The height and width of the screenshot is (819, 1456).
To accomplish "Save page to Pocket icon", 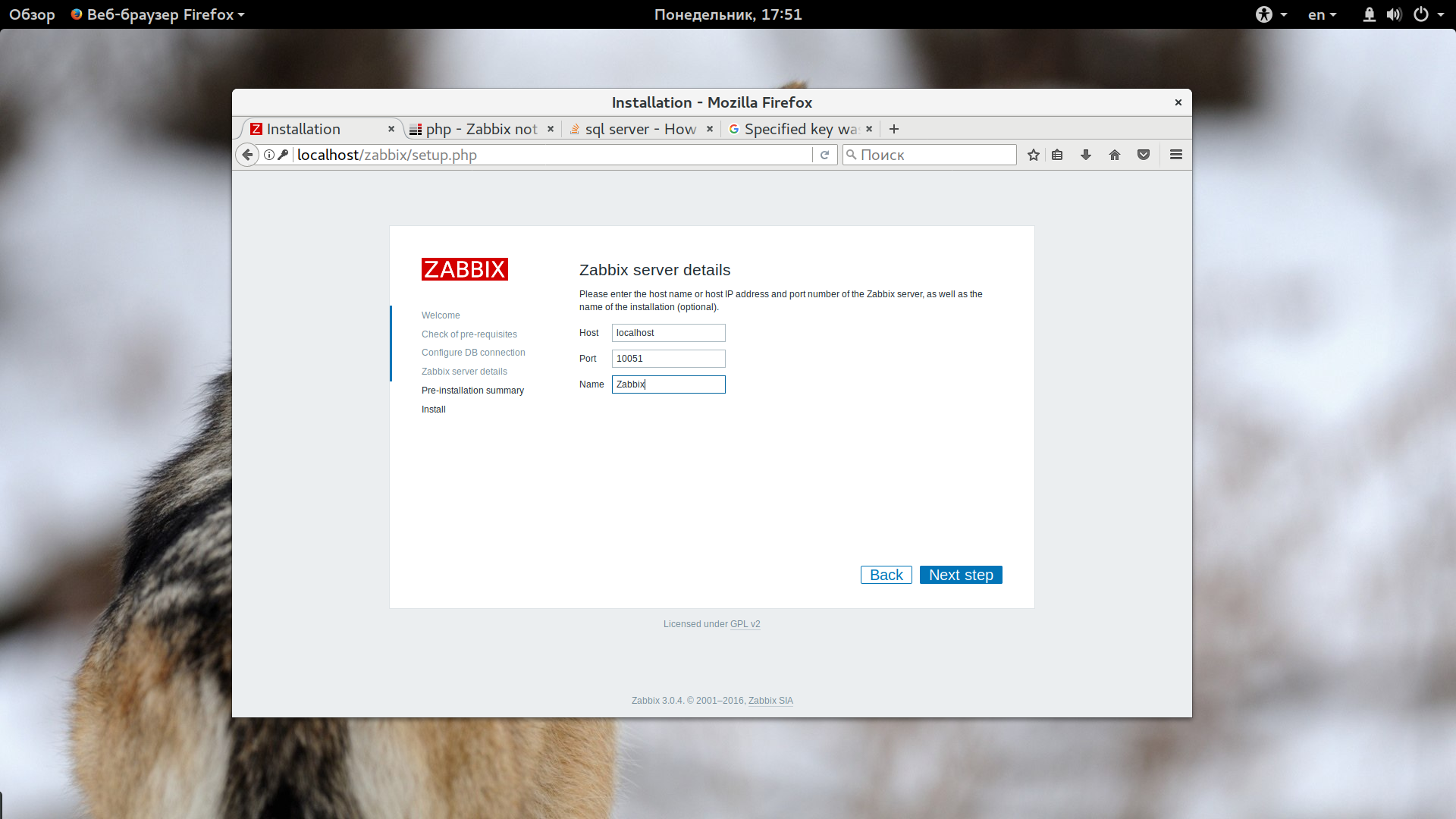I will [1144, 155].
